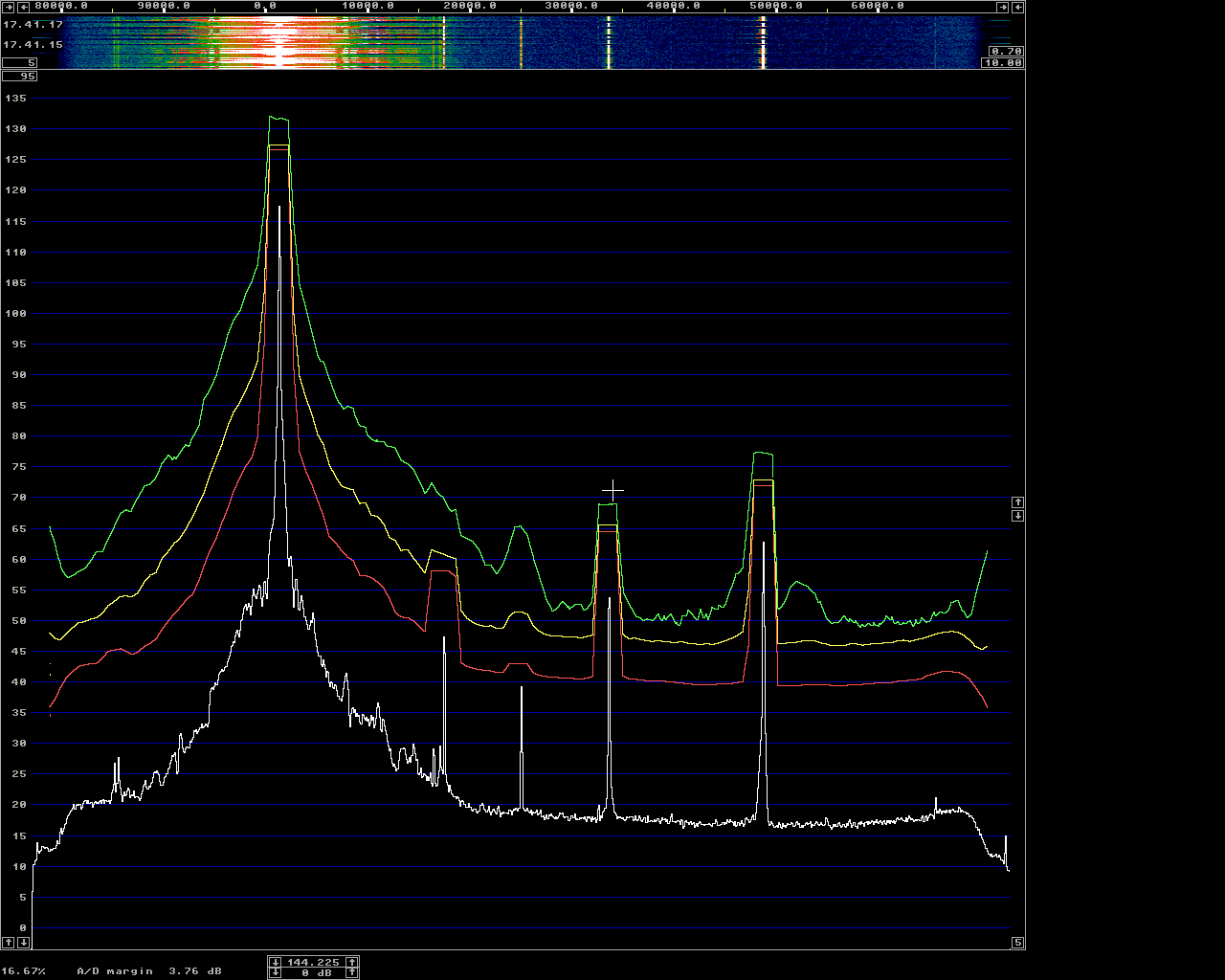Click the up arrow on spectrum right edge
Image resolution: width=1225 pixels, height=980 pixels.
(x=1018, y=501)
